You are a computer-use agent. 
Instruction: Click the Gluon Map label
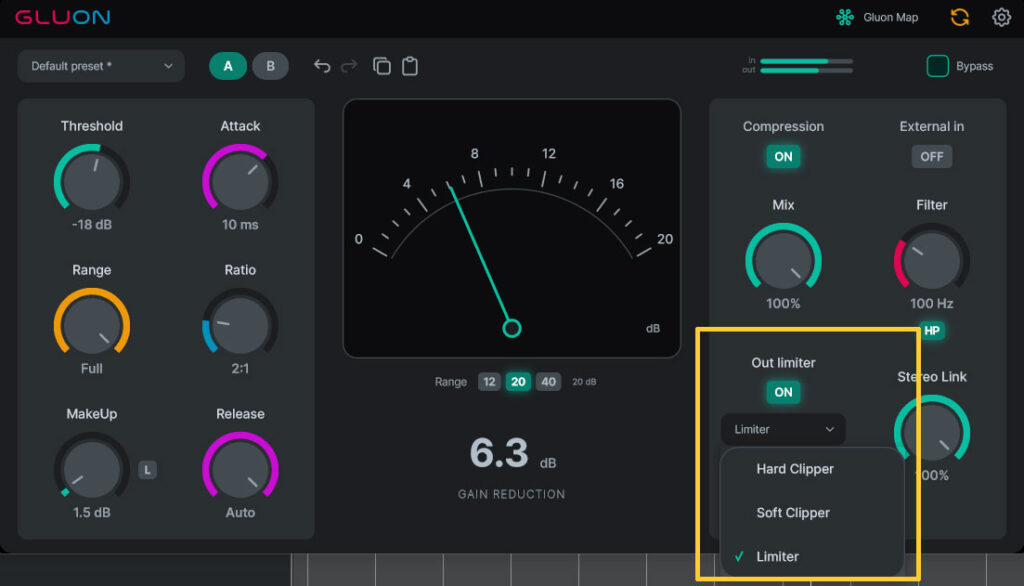[x=891, y=18]
